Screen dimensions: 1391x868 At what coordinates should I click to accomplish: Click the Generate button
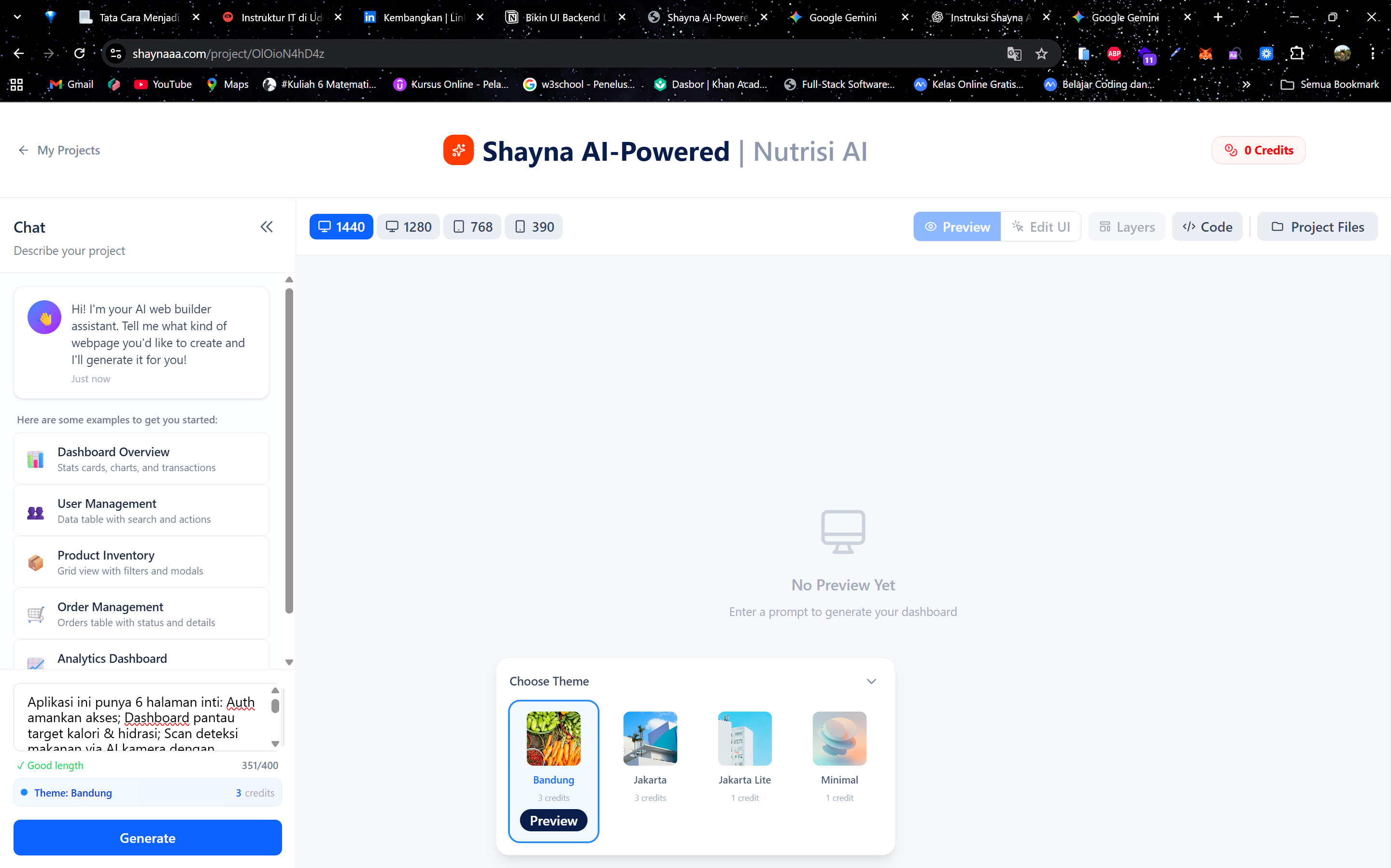[147, 838]
